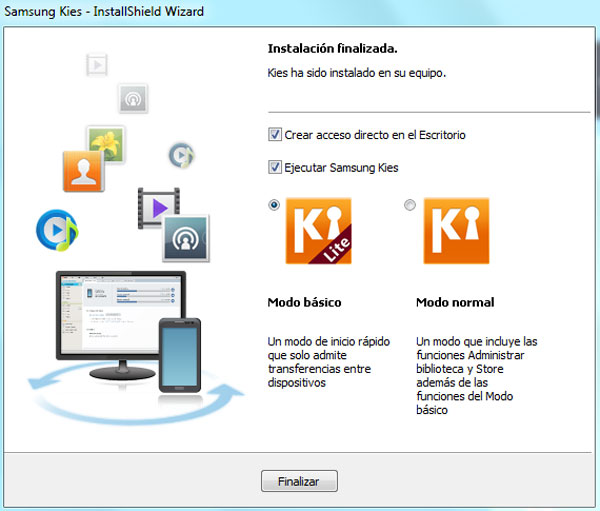Image resolution: width=600 pixels, height=511 pixels.
Task: Toggle the Ejecutar Samsung Kies checkbox
Action: tap(275, 167)
